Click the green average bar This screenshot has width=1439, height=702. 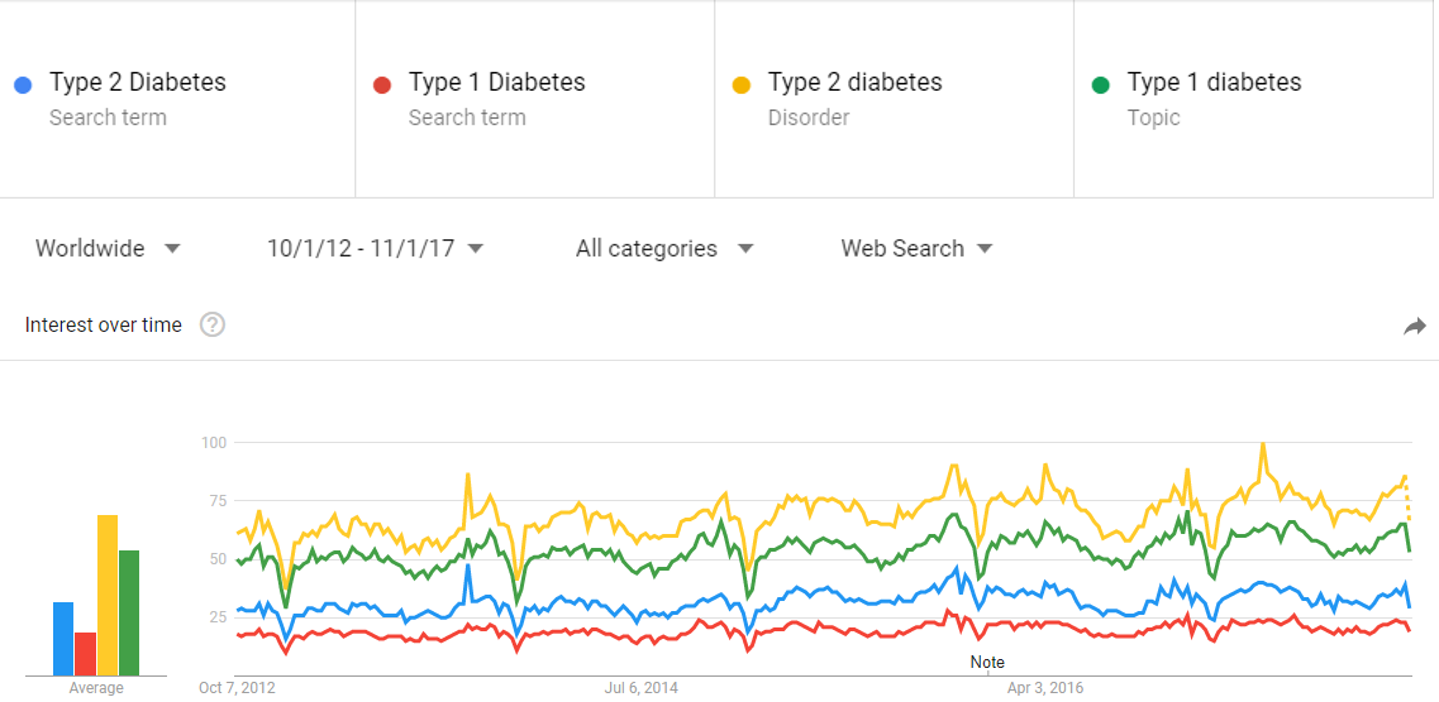(129, 613)
